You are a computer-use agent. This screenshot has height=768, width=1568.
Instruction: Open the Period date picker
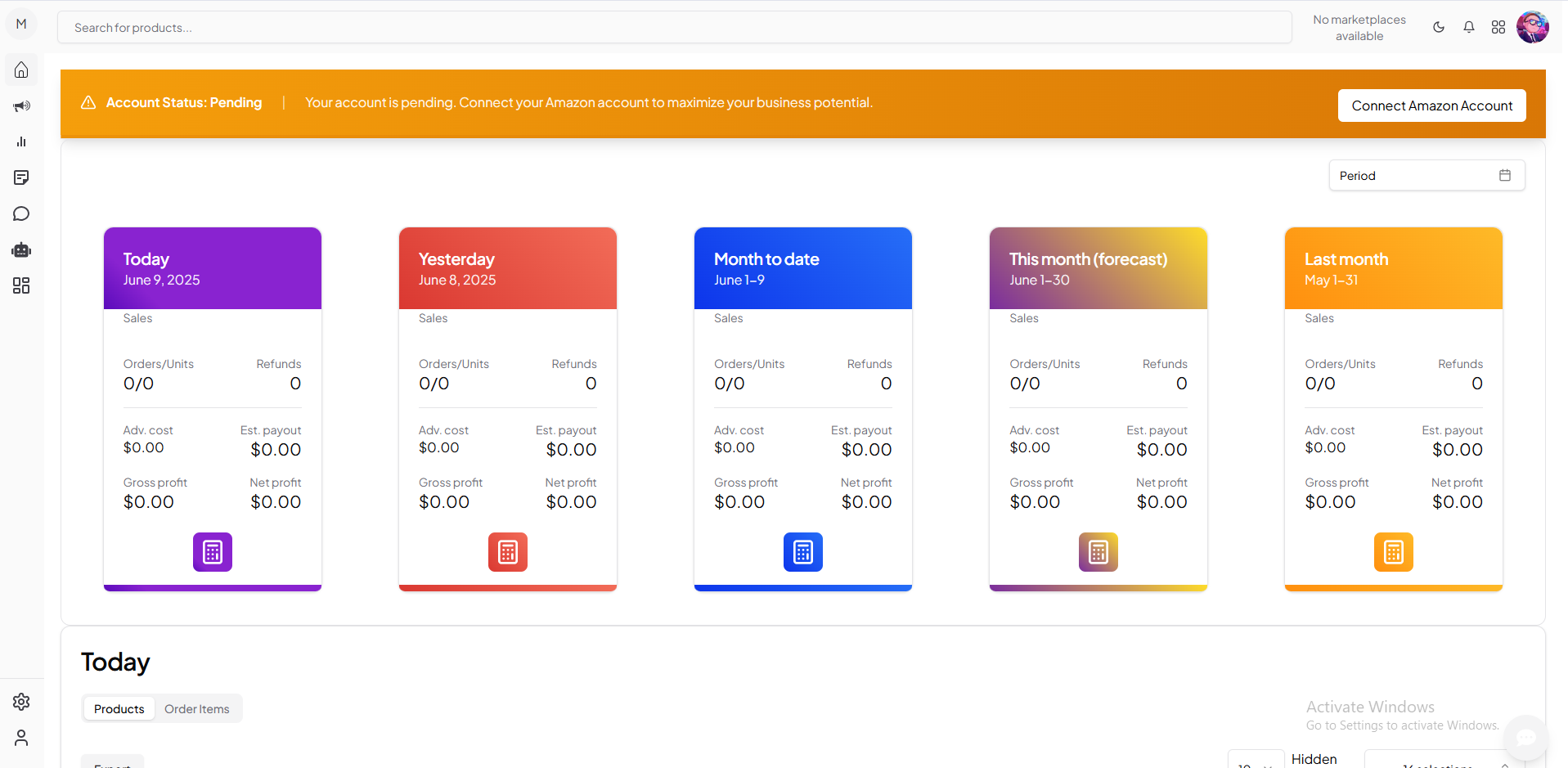pyautogui.click(x=1425, y=175)
